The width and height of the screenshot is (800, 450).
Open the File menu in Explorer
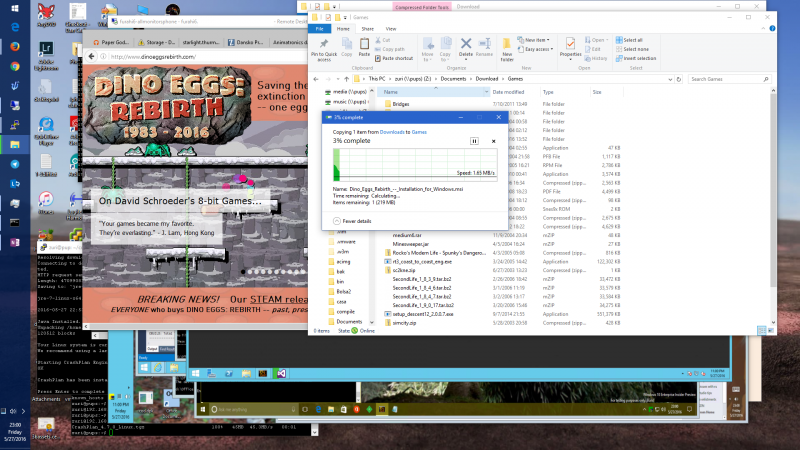320,29
